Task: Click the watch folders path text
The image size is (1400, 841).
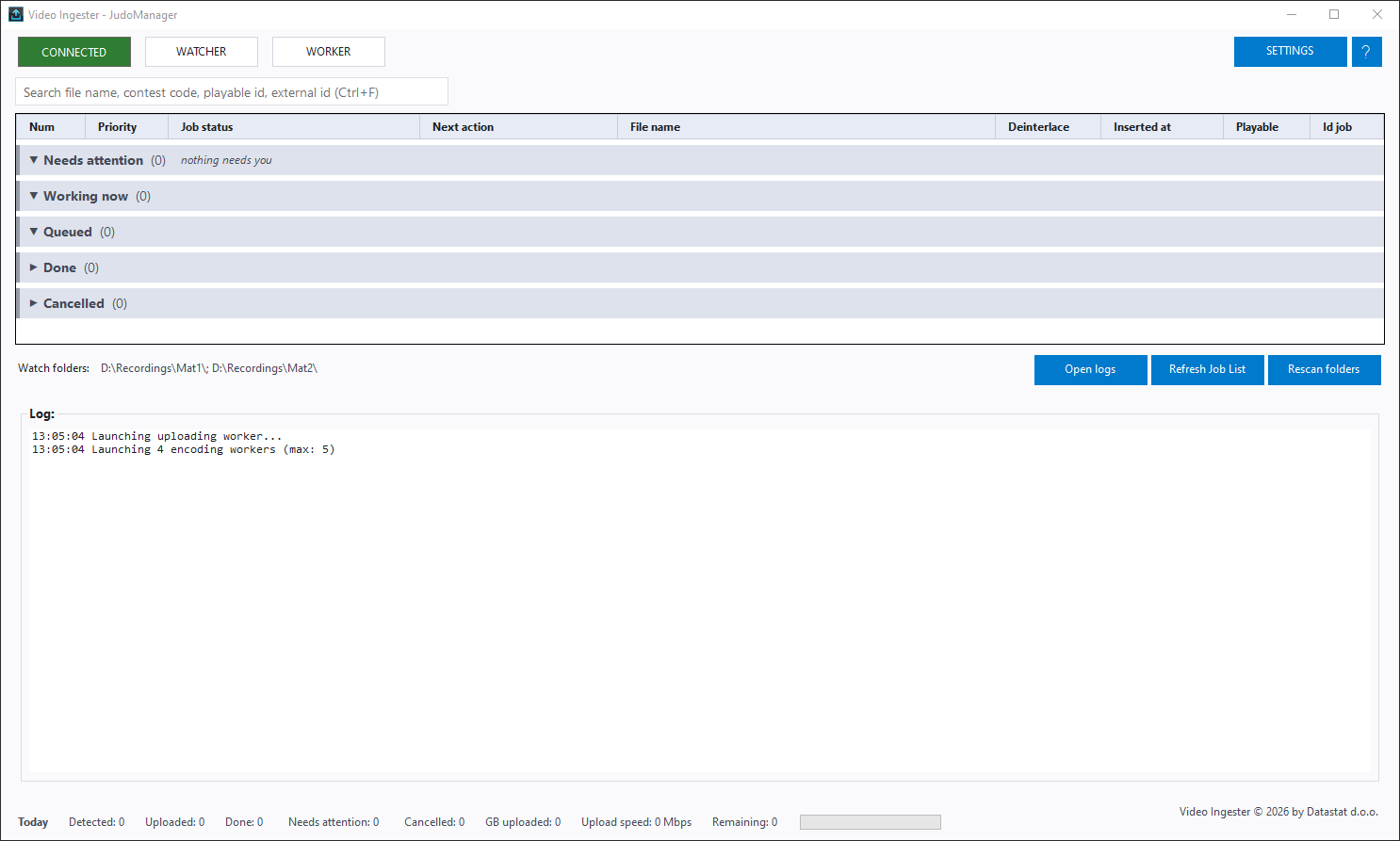Action: coord(209,368)
